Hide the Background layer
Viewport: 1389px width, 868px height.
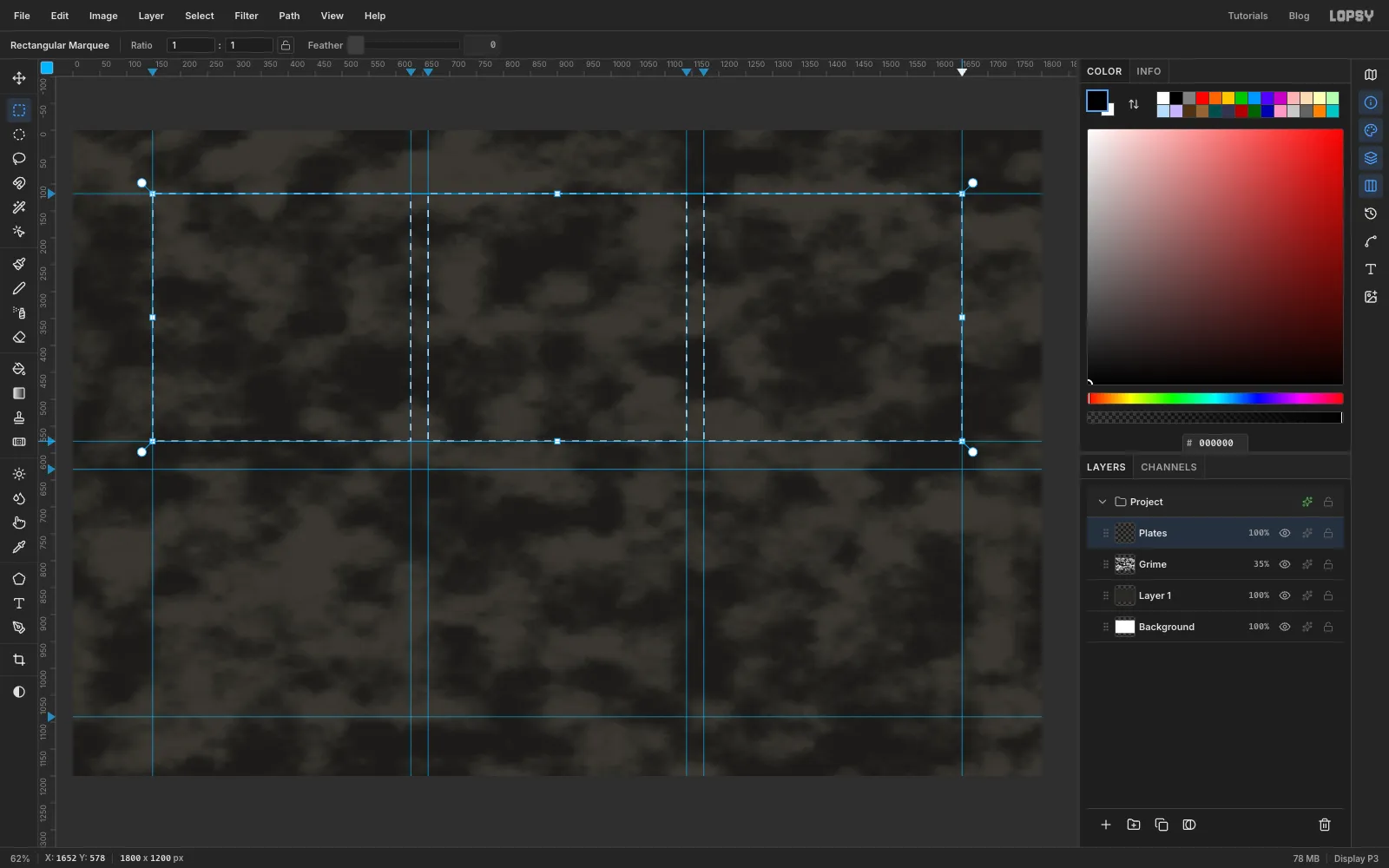point(1285,627)
